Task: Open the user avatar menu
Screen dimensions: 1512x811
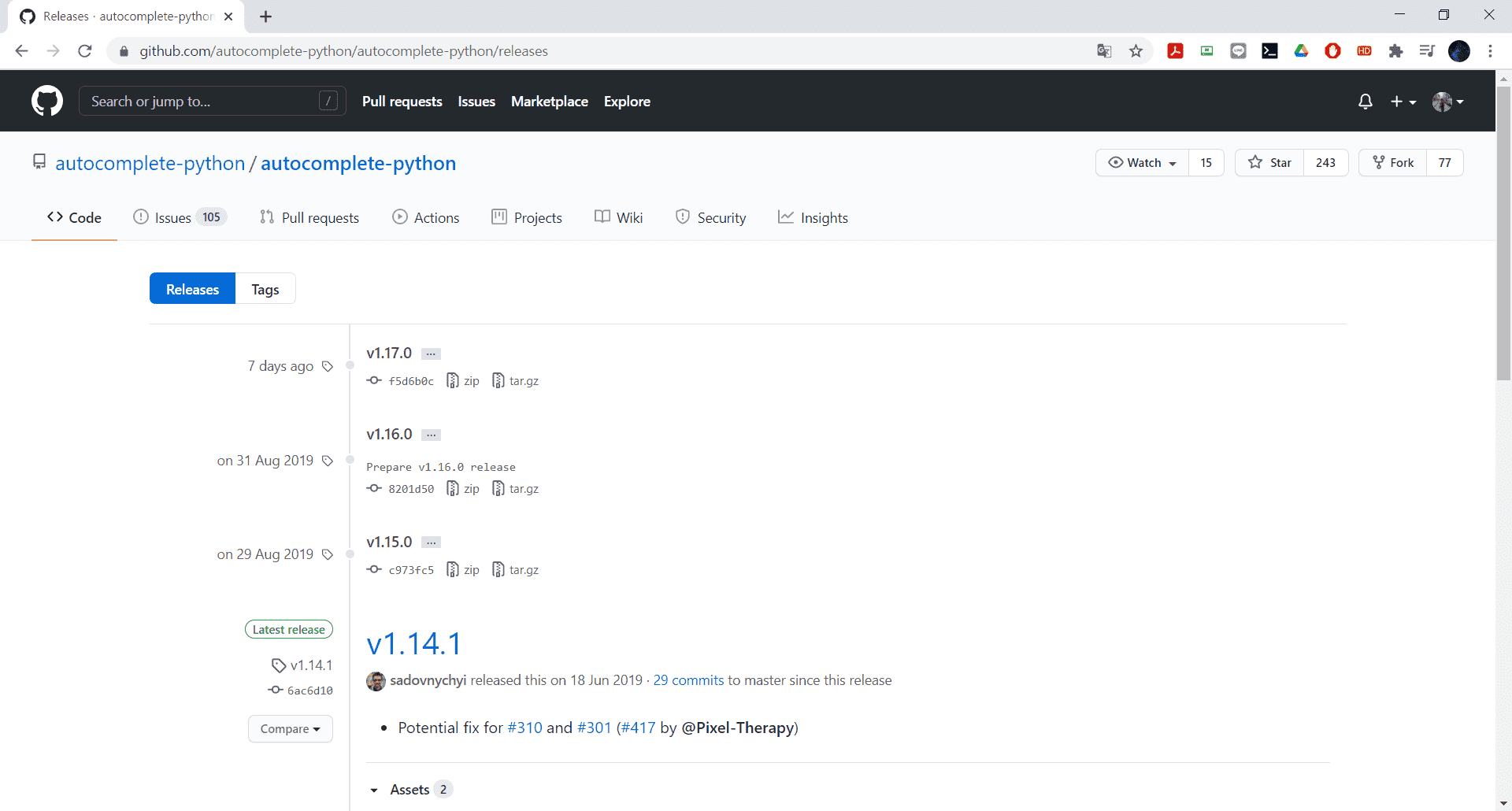Action: pyautogui.click(x=1448, y=102)
